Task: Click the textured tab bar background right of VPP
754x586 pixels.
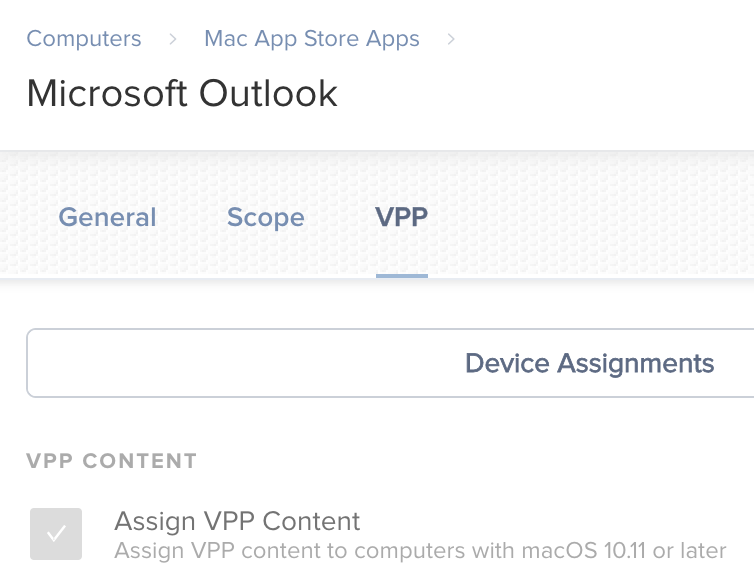Action: [591, 216]
